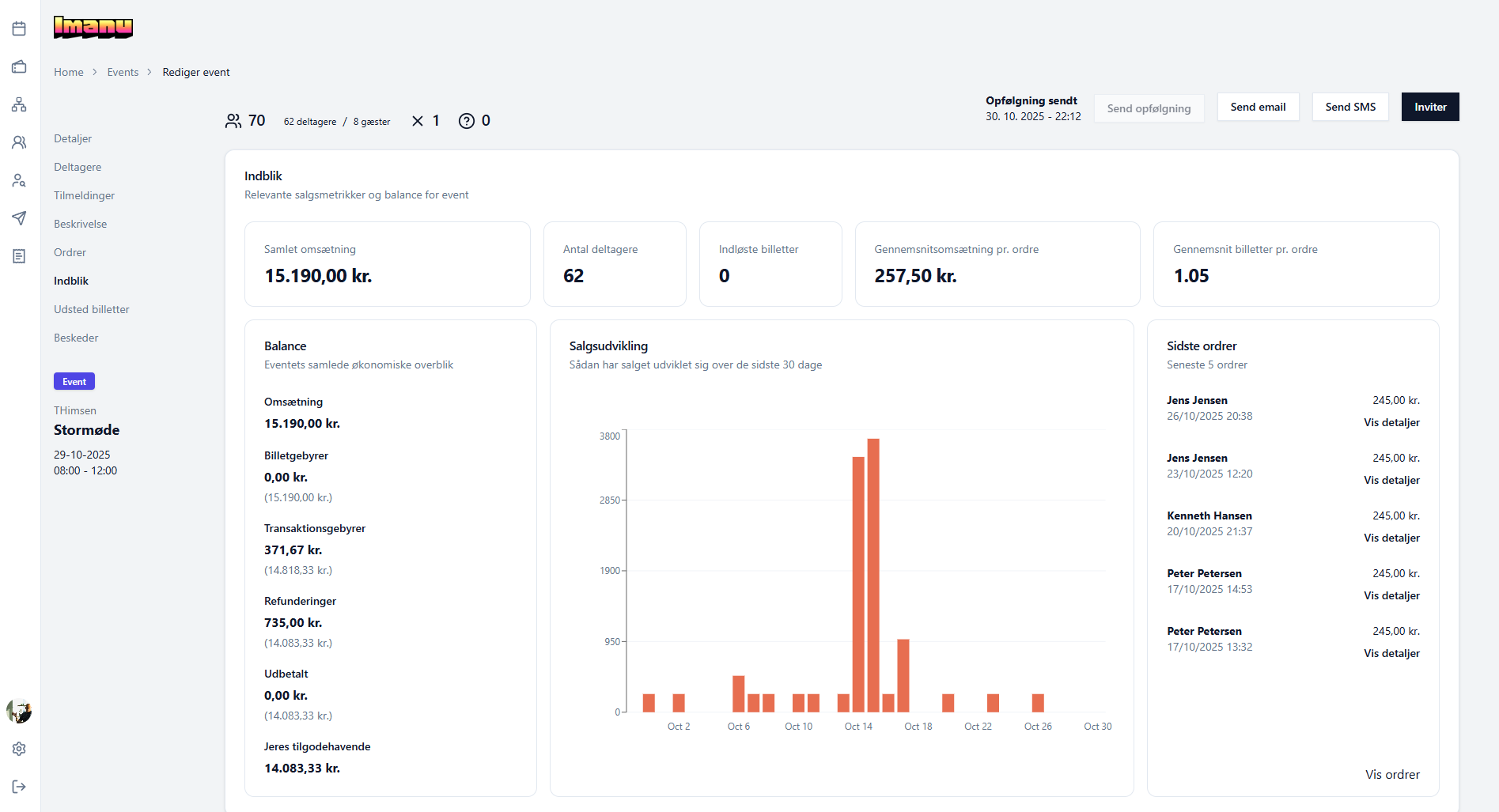
Task: Click the logout icon at bottom left
Action: (19, 787)
